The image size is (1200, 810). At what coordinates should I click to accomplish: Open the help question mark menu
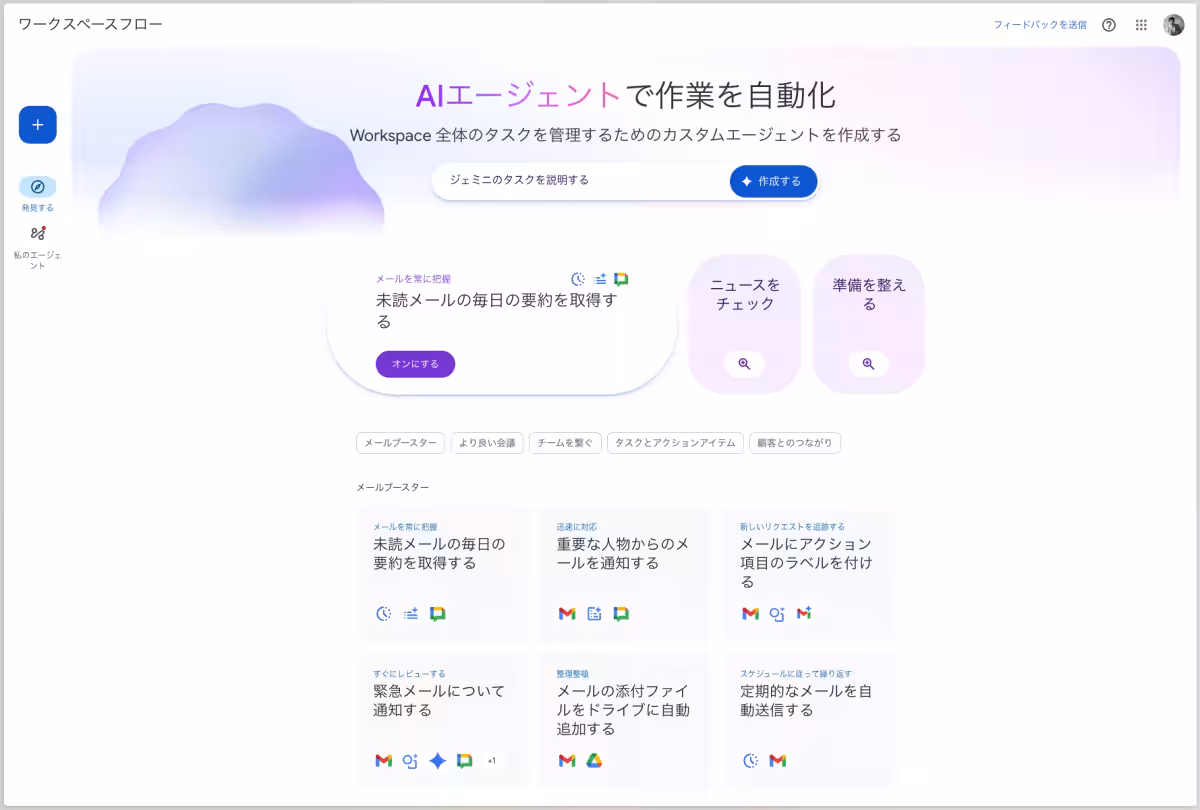click(x=1108, y=25)
